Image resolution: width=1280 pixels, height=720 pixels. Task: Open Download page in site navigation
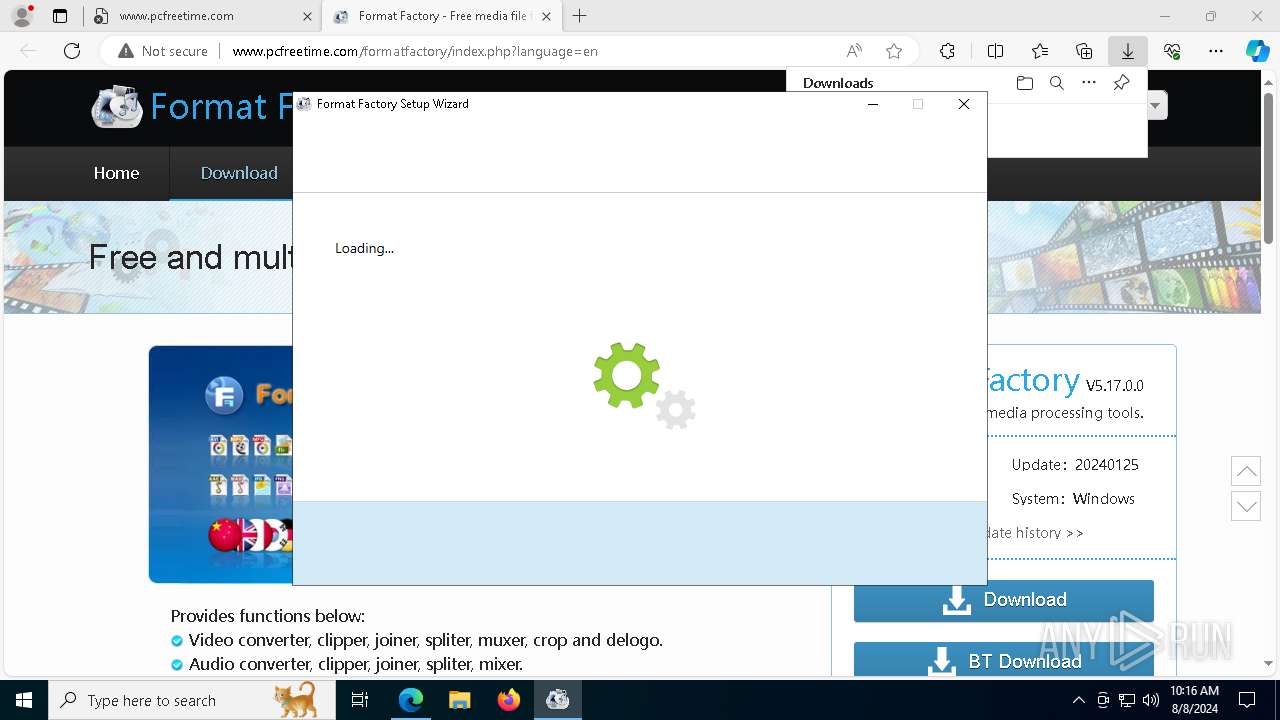tap(239, 173)
